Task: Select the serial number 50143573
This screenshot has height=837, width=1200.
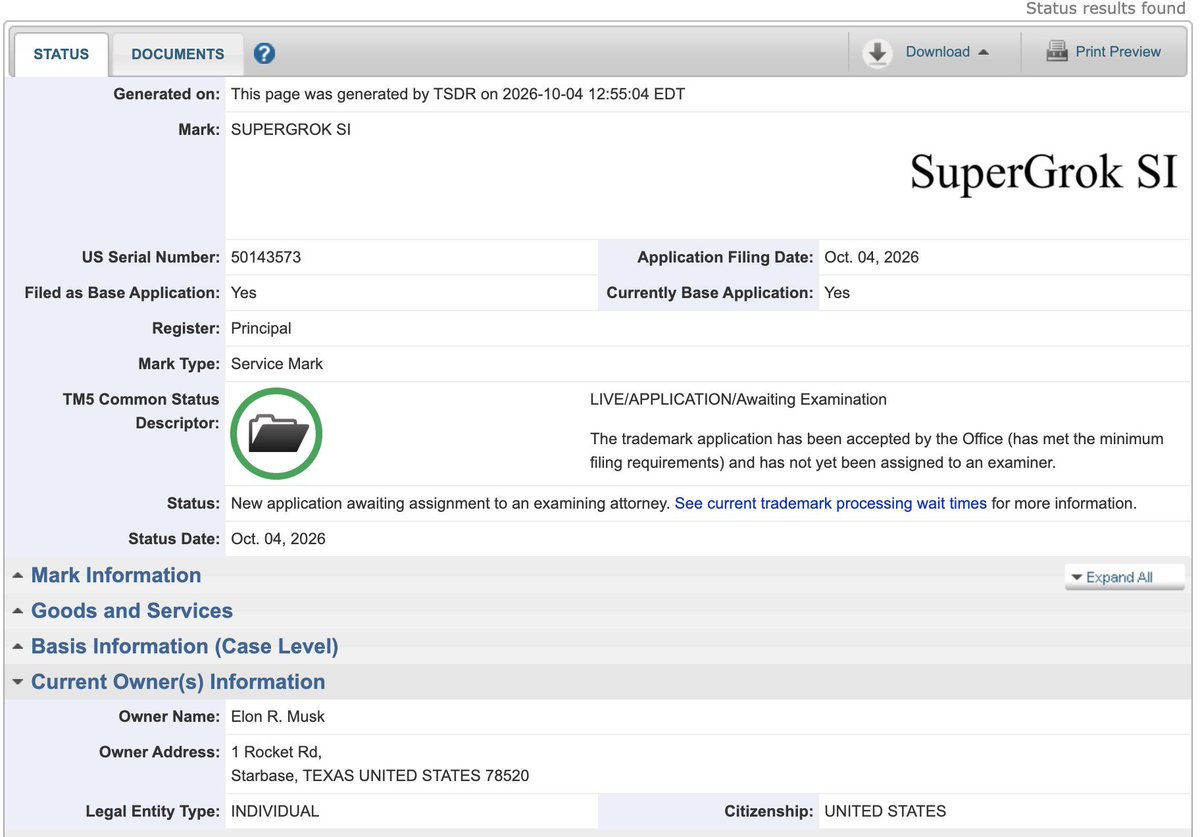Action: (266, 257)
